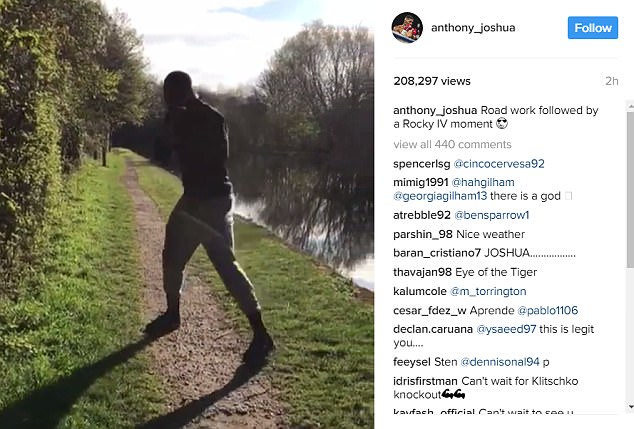Open mention @cincocervesa92

pos(499,164)
